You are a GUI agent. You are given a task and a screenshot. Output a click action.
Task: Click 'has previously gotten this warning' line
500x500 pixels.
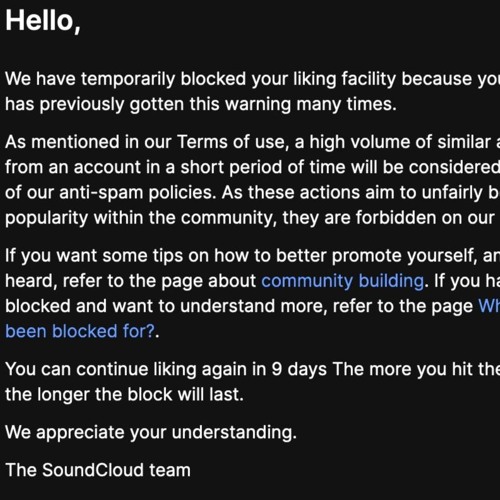click(x=201, y=104)
